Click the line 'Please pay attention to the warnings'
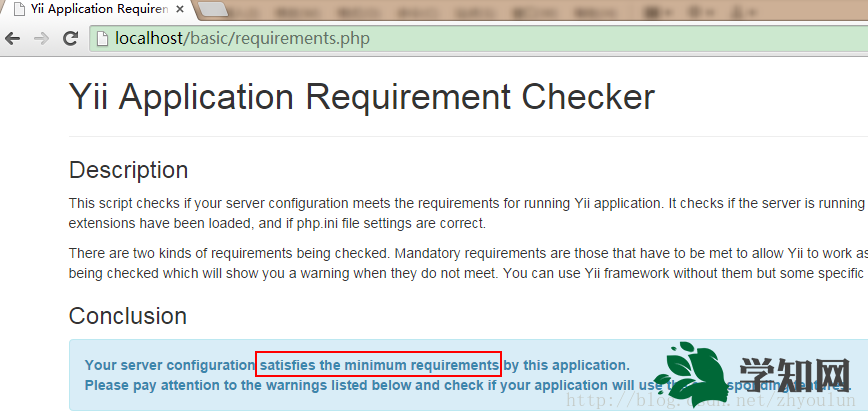The height and width of the screenshot is (420, 868). 468,385
